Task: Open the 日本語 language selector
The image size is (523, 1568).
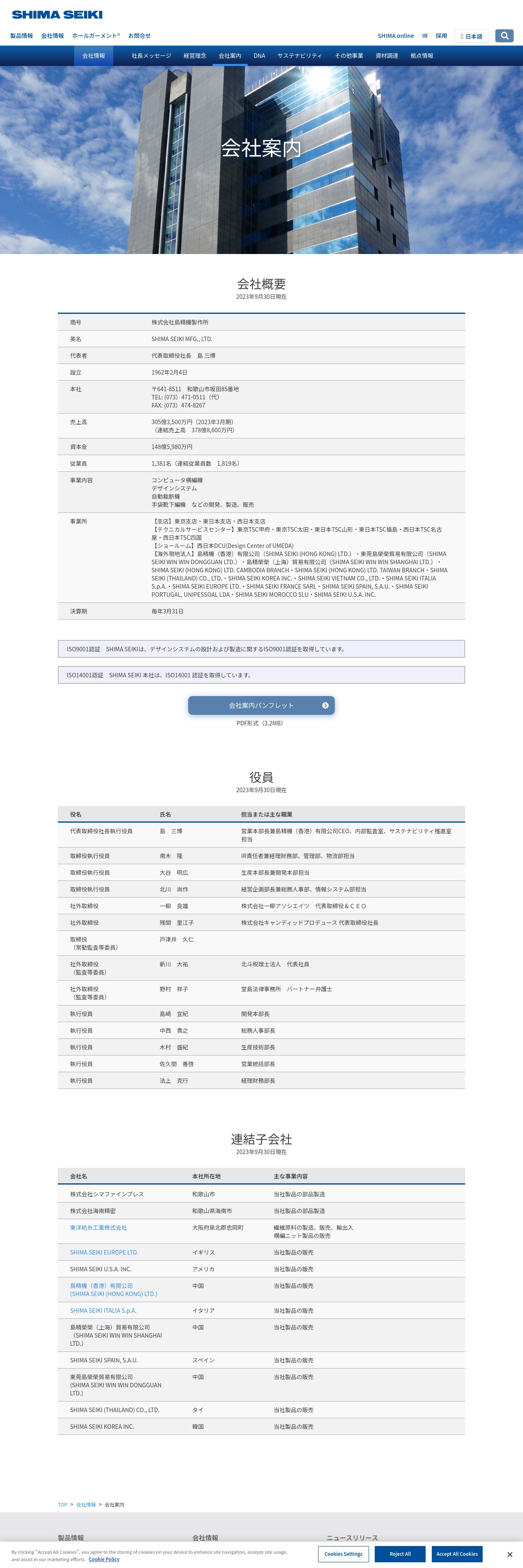Action: coord(471,37)
